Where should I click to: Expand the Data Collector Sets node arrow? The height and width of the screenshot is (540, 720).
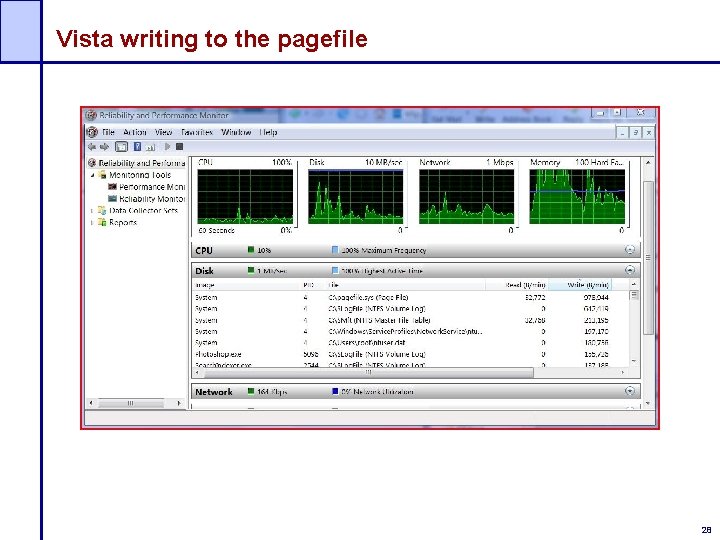click(x=92, y=211)
